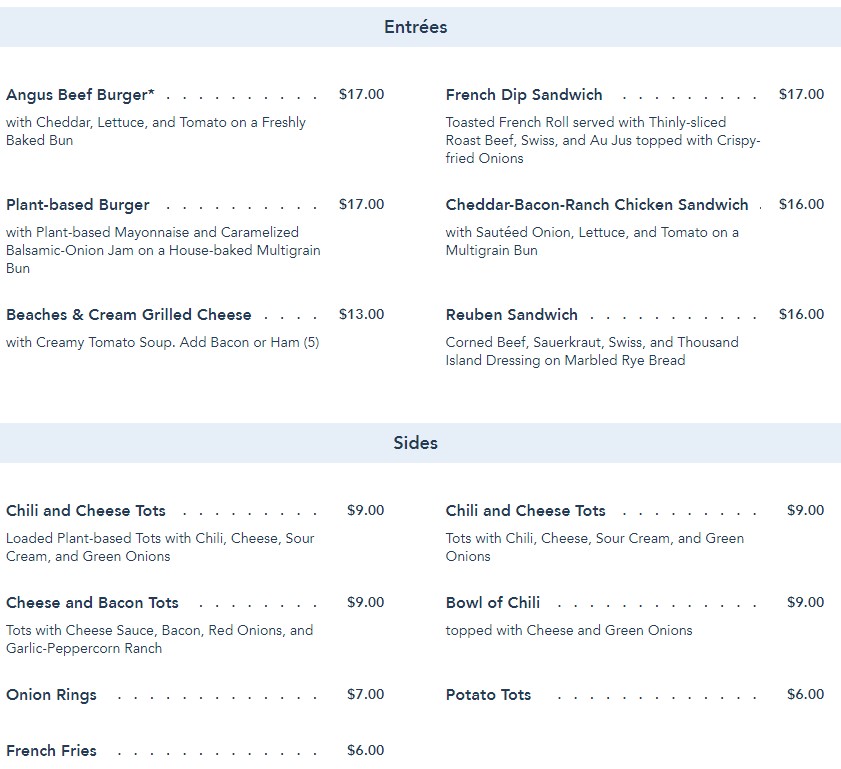Click the Reuben Sandwich description text
The image size is (841, 769).
(592, 351)
